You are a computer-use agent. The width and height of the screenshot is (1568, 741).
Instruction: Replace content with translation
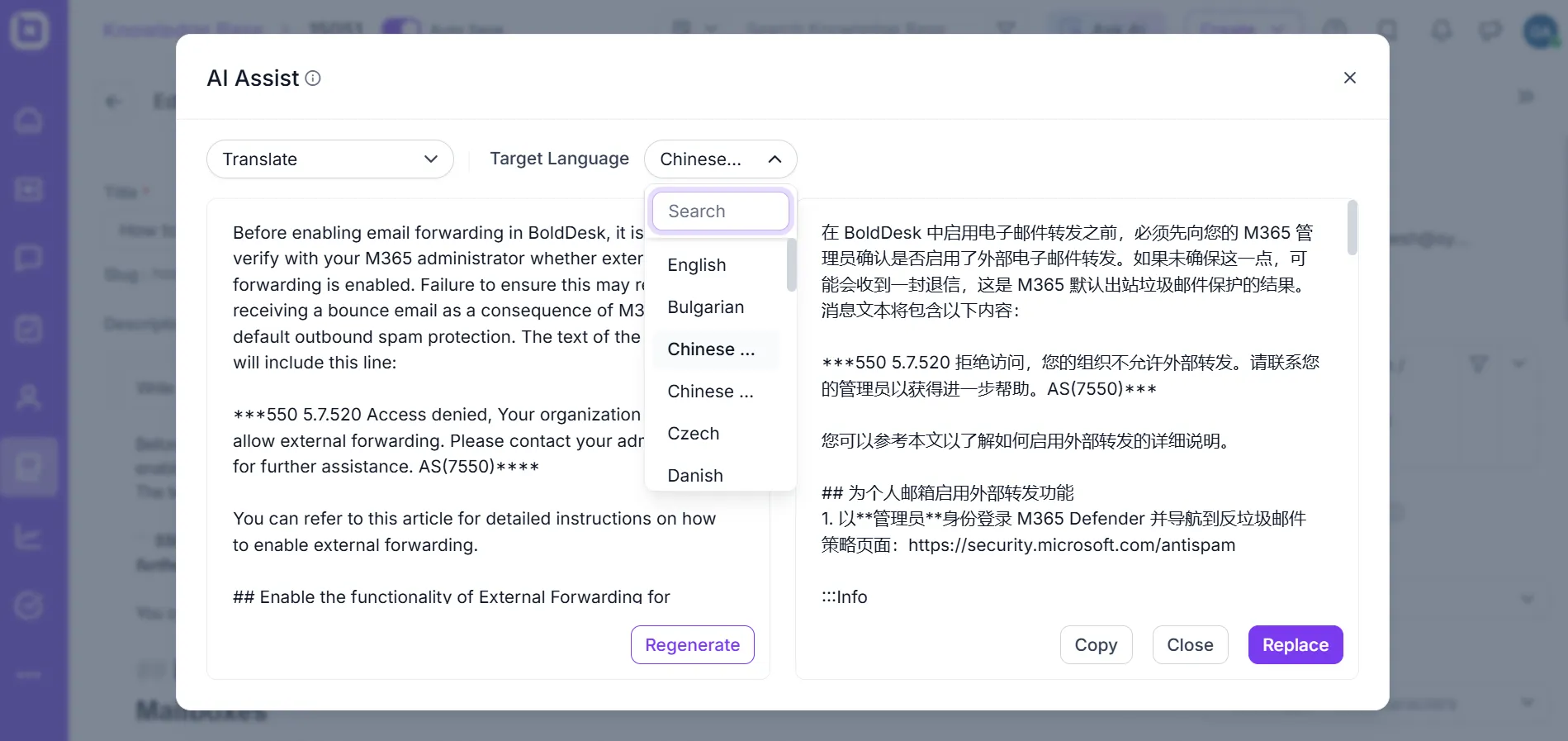(1296, 645)
